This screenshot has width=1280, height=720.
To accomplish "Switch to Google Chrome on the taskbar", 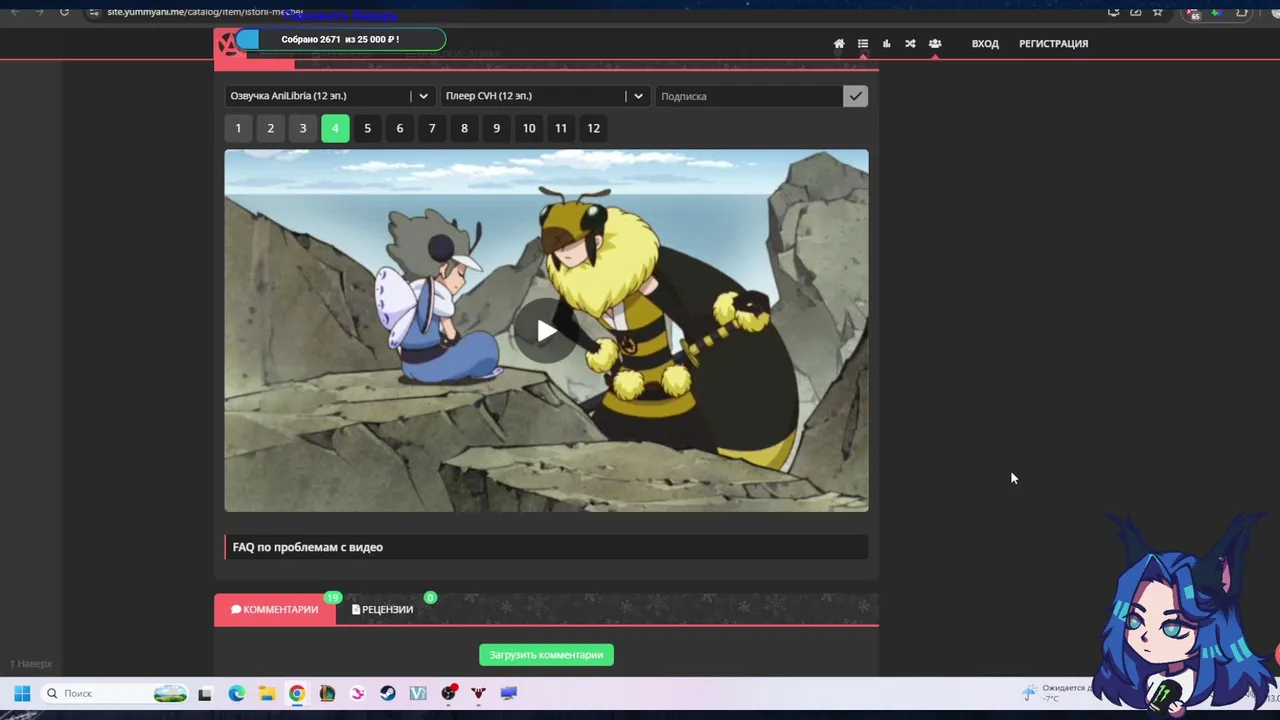I will coord(297,693).
